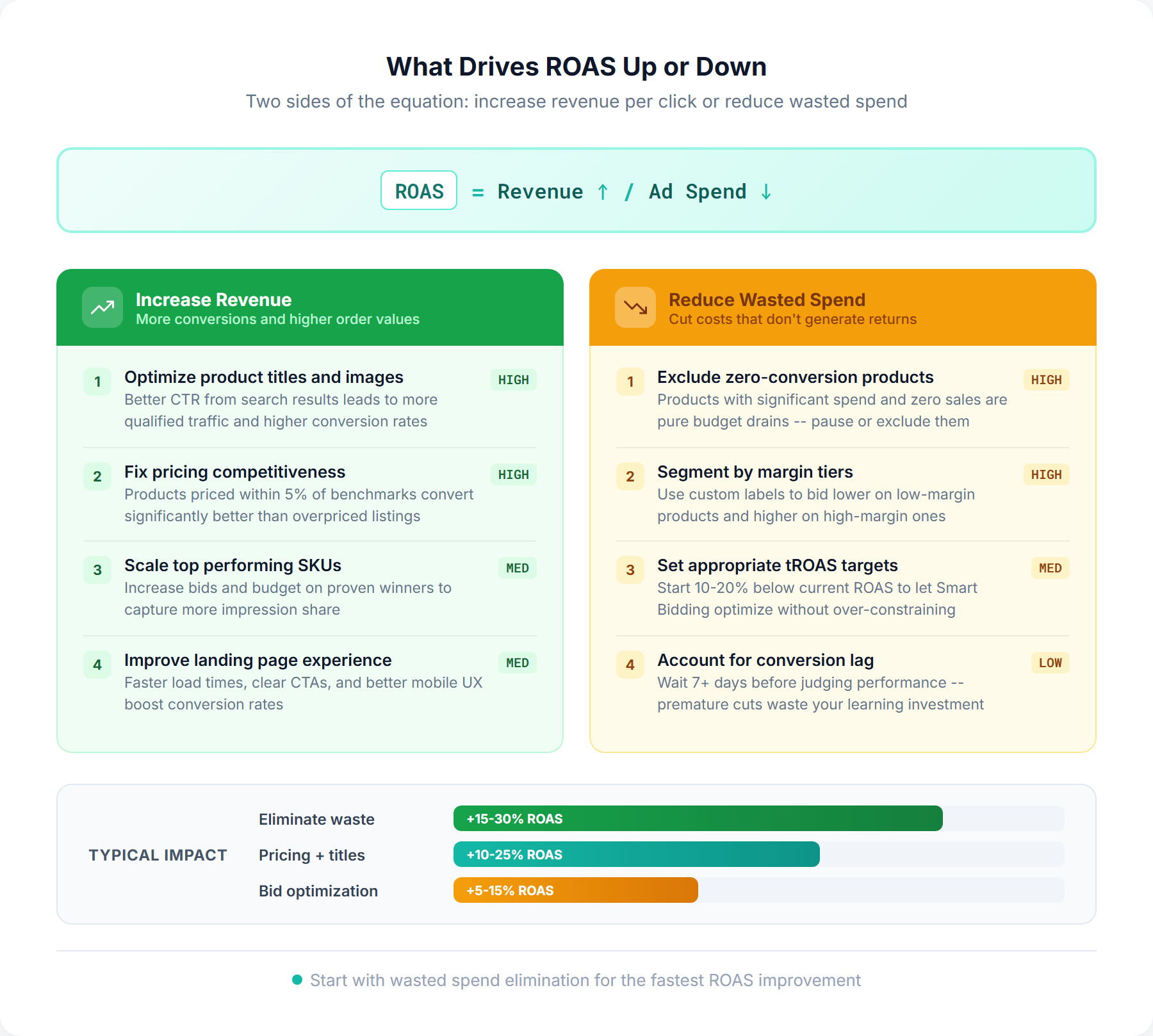This screenshot has width=1153, height=1036.
Task: Click the Bid optimization row label
Action: pyautogui.click(x=318, y=891)
